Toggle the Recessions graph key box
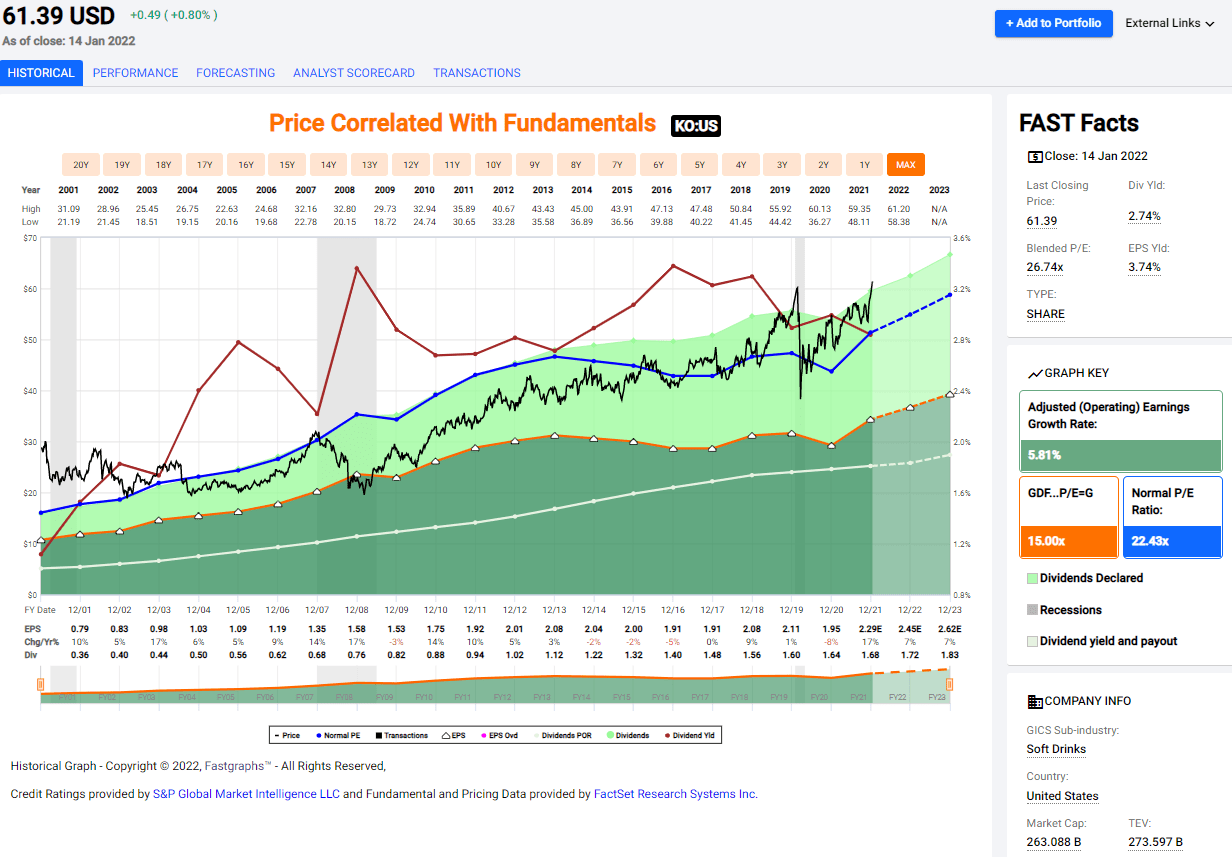 click(x=1032, y=610)
